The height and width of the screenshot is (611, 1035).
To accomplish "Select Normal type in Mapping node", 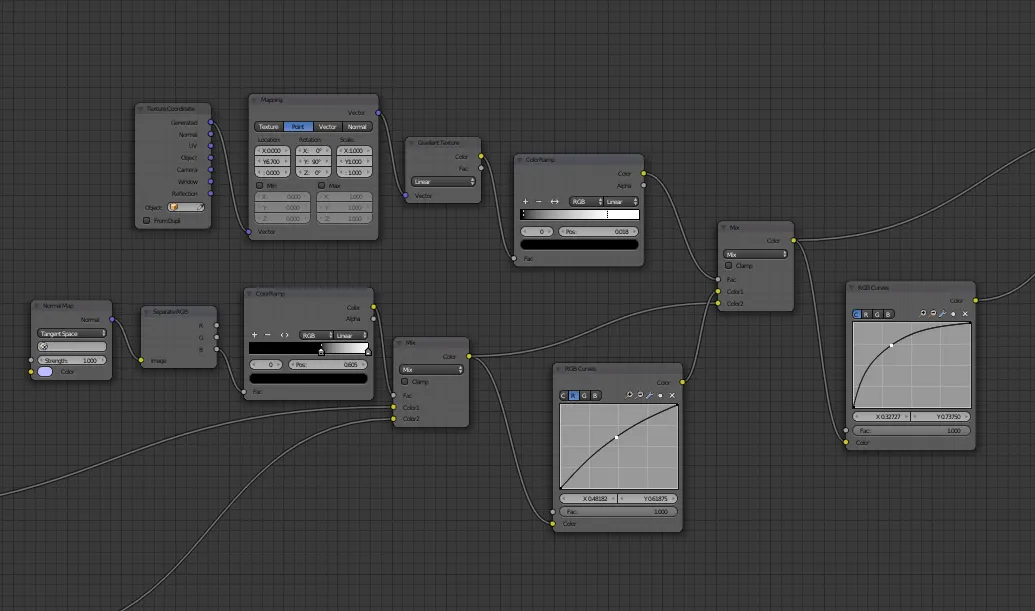I will point(357,127).
